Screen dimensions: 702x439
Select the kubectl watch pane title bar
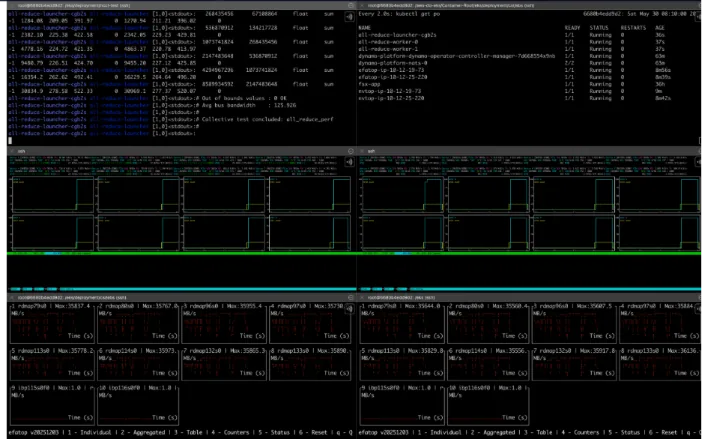[x=530, y=5]
